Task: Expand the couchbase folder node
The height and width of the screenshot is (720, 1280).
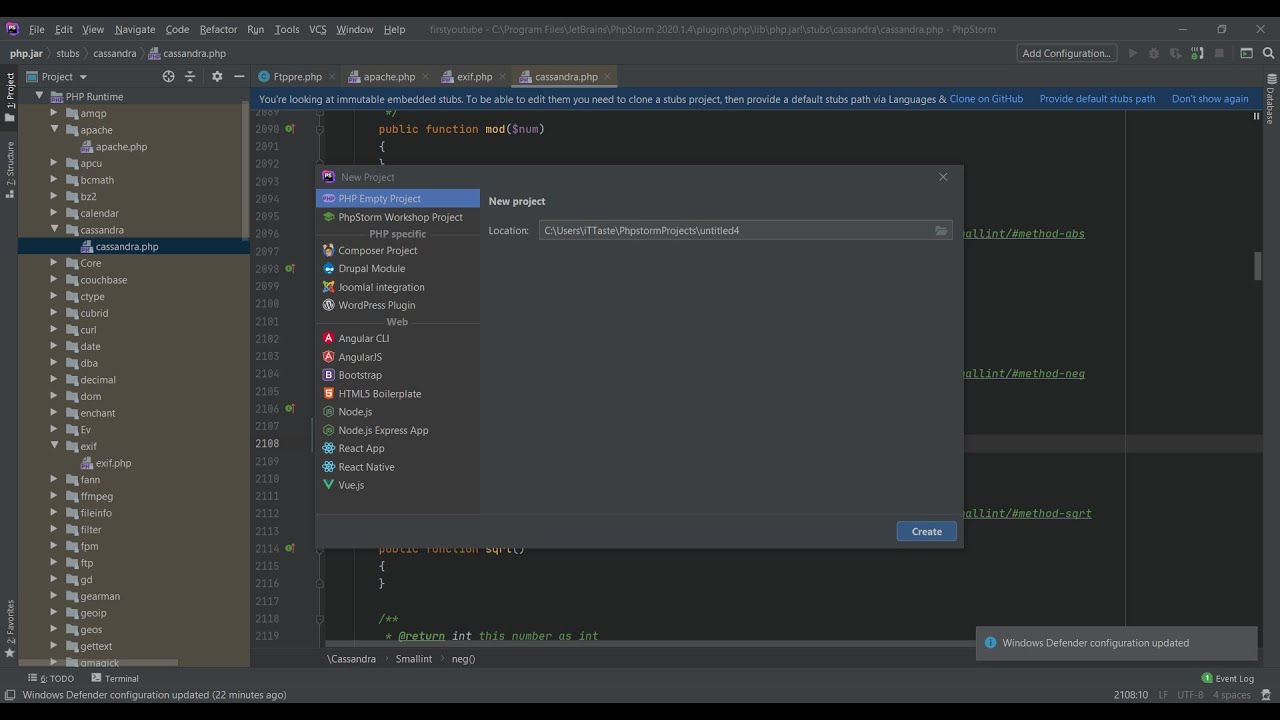Action: pyautogui.click(x=55, y=279)
